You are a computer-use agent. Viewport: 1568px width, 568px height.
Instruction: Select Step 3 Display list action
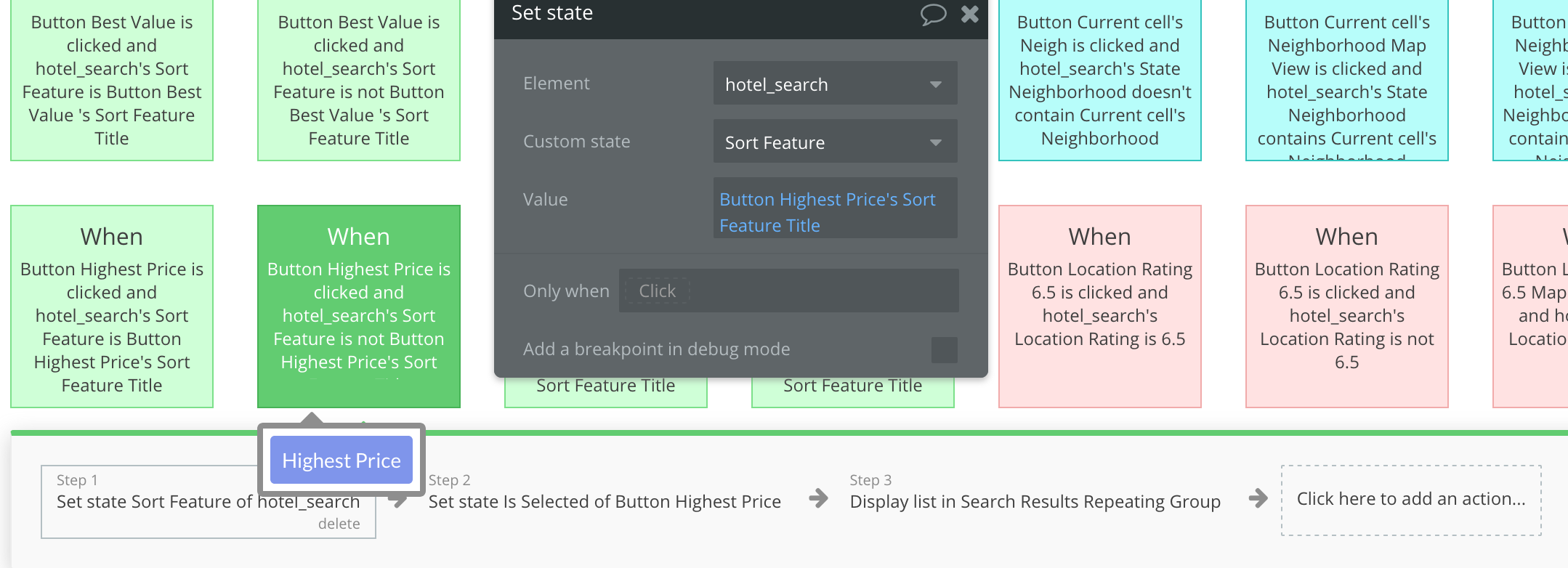point(1035,501)
